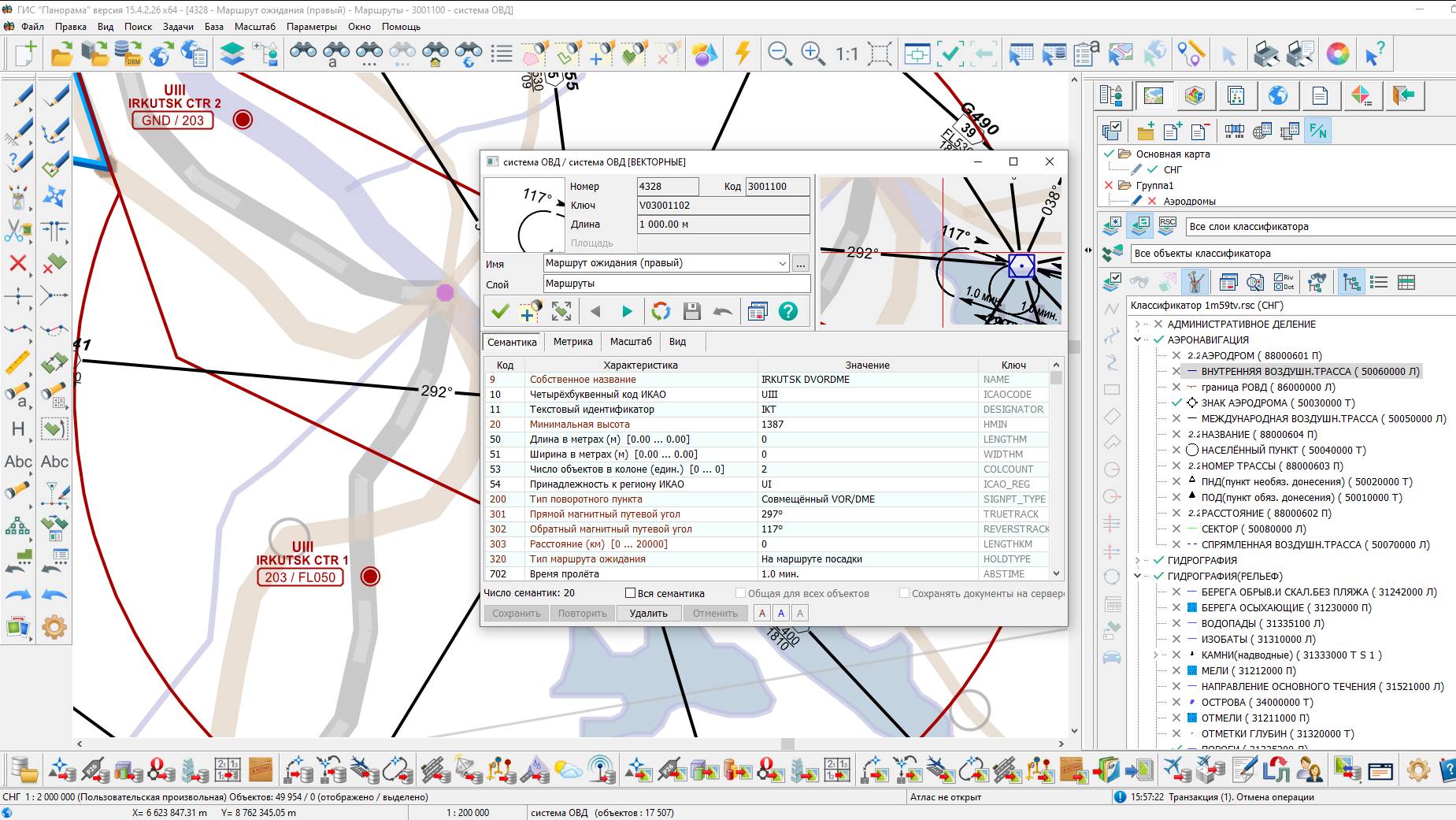
Task: Click the blue A font color button
Action: pyautogui.click(x=781, y=613)
